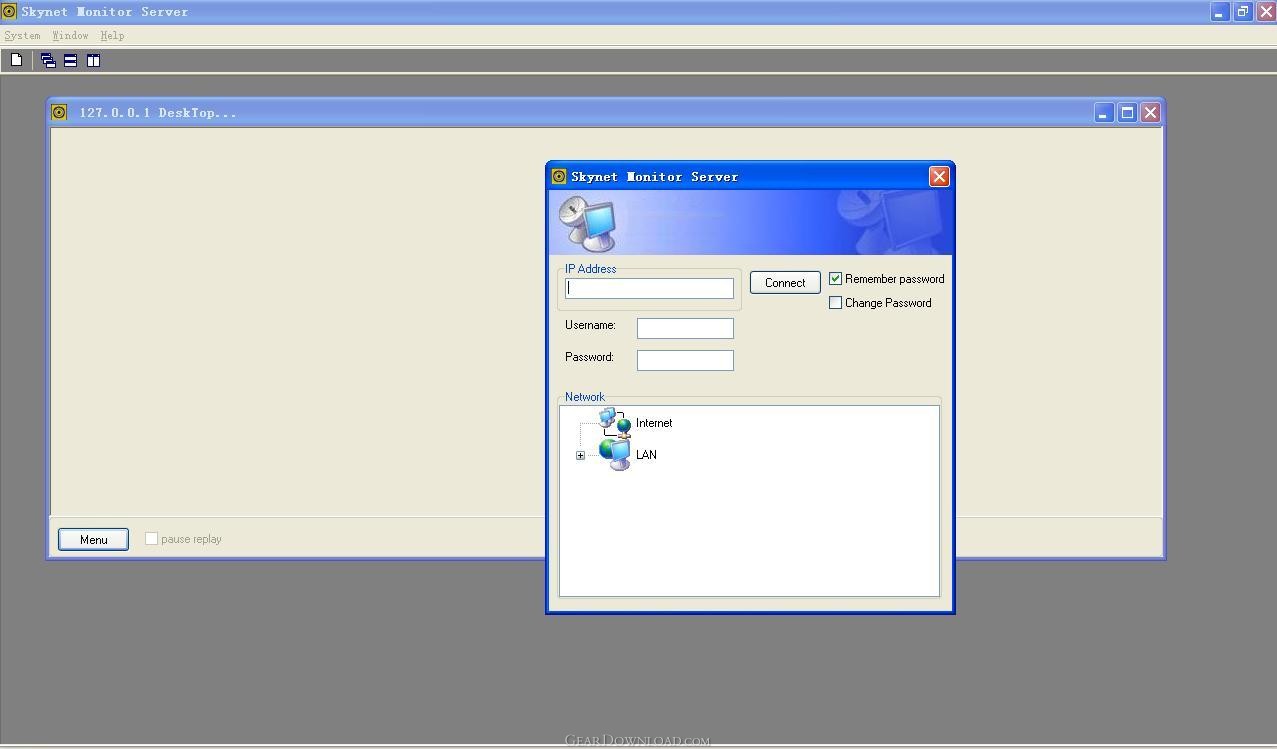Click the Connect button
The image size is (1277, 749).
(x=785, y=283)
